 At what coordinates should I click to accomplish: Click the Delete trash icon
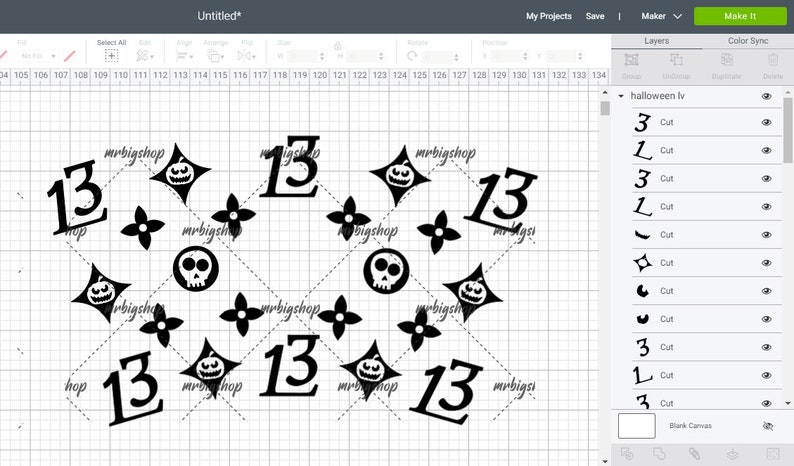pyautogui.click(x=773, y=60)
